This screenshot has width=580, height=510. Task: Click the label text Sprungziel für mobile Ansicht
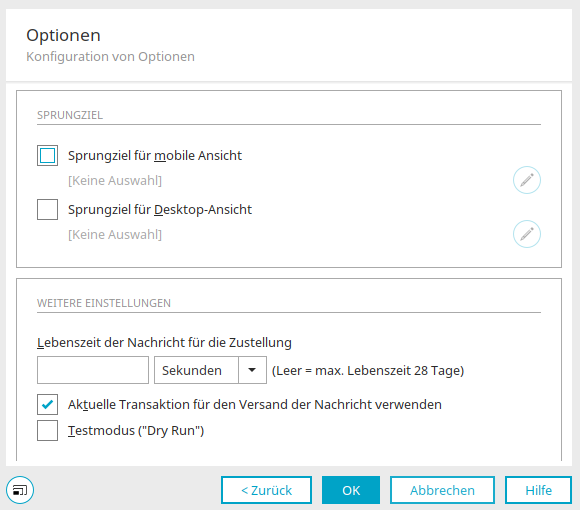155,156
